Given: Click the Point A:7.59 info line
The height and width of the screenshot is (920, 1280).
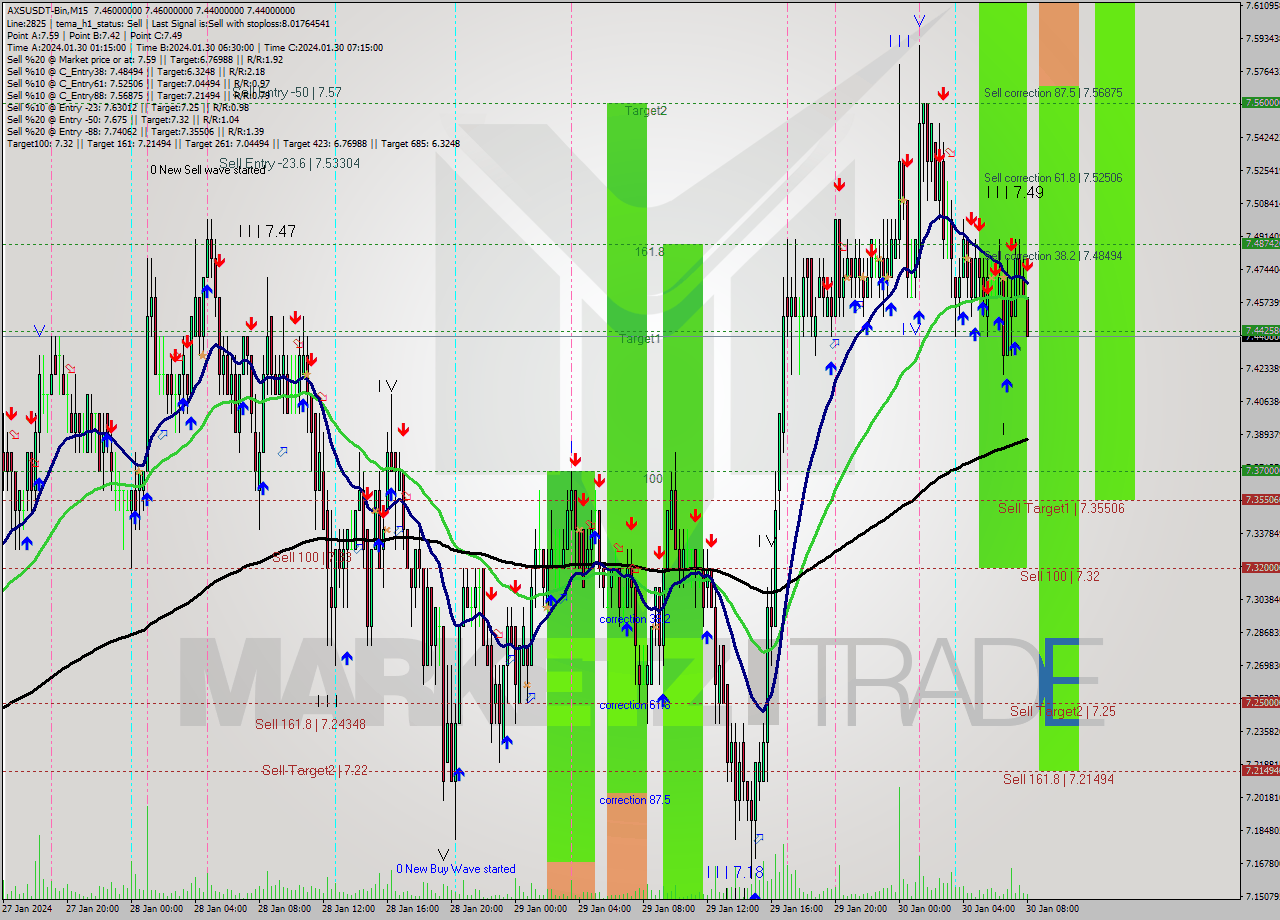Looking at the screenshot, I should point(94,35).
